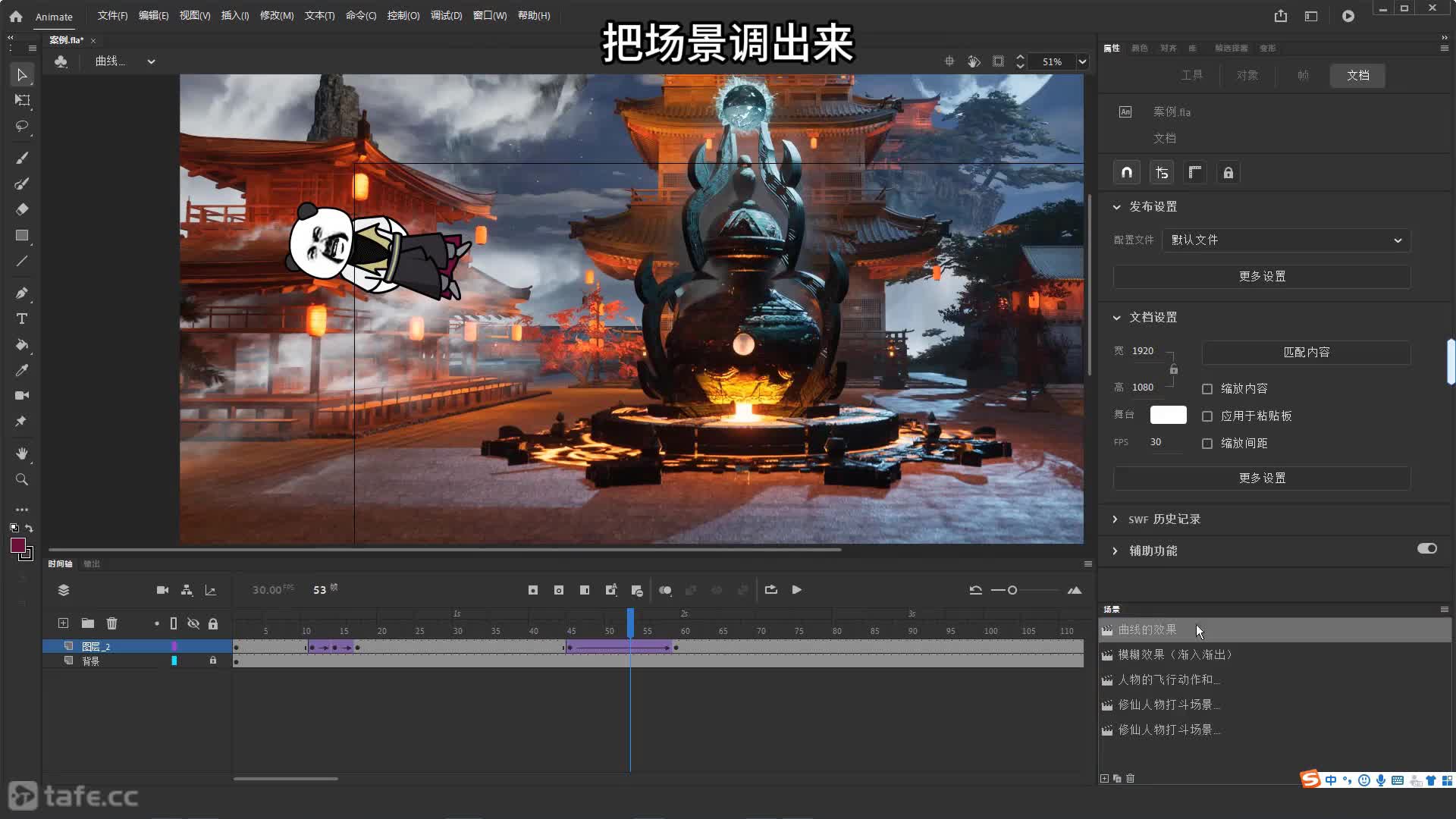Select the Fluid Brush tool
Image resolution: width=1456 pixels, height=819 pixels.
click(x=21, y=158)
